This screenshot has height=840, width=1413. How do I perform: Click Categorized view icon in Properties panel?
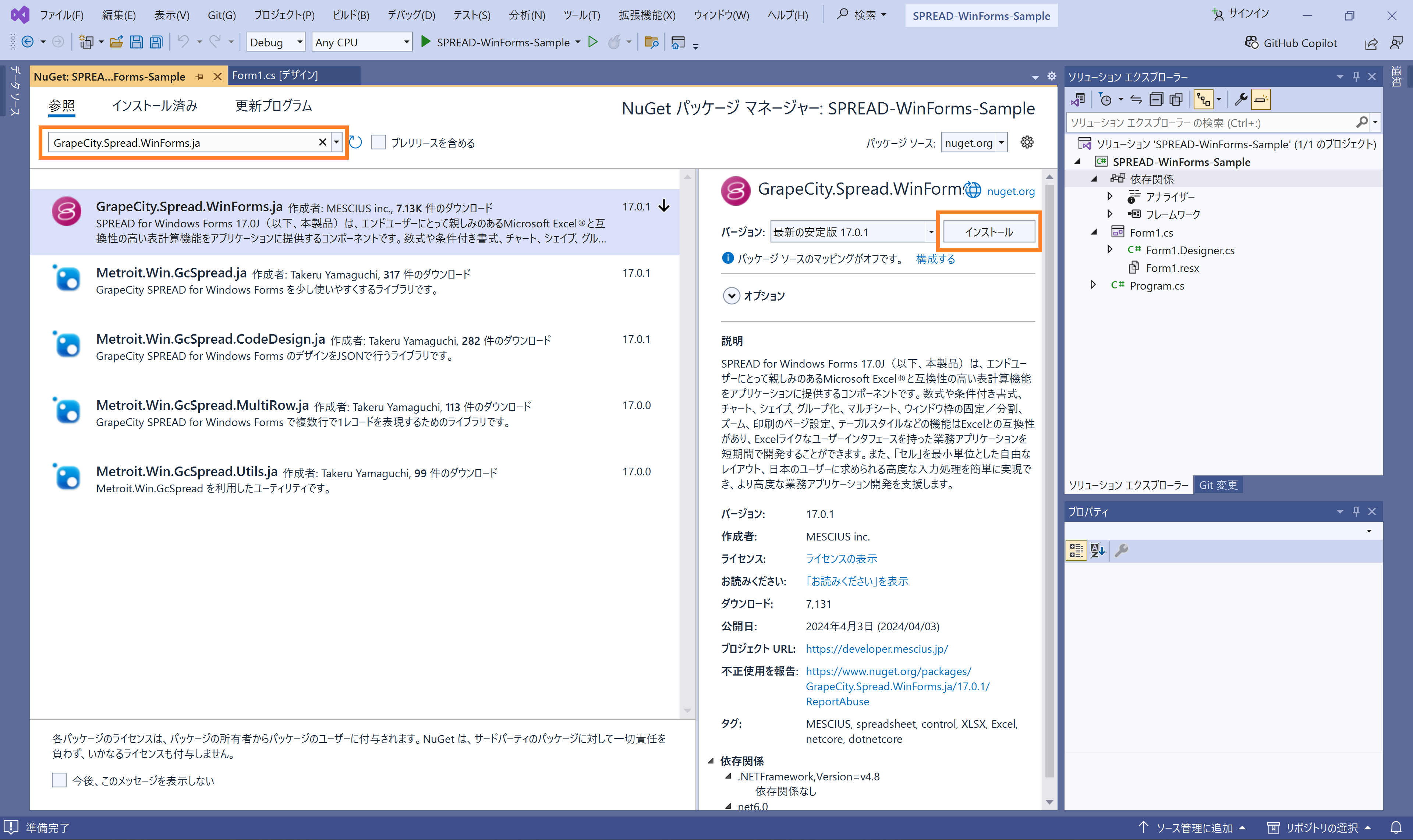tap(1076, 550)
